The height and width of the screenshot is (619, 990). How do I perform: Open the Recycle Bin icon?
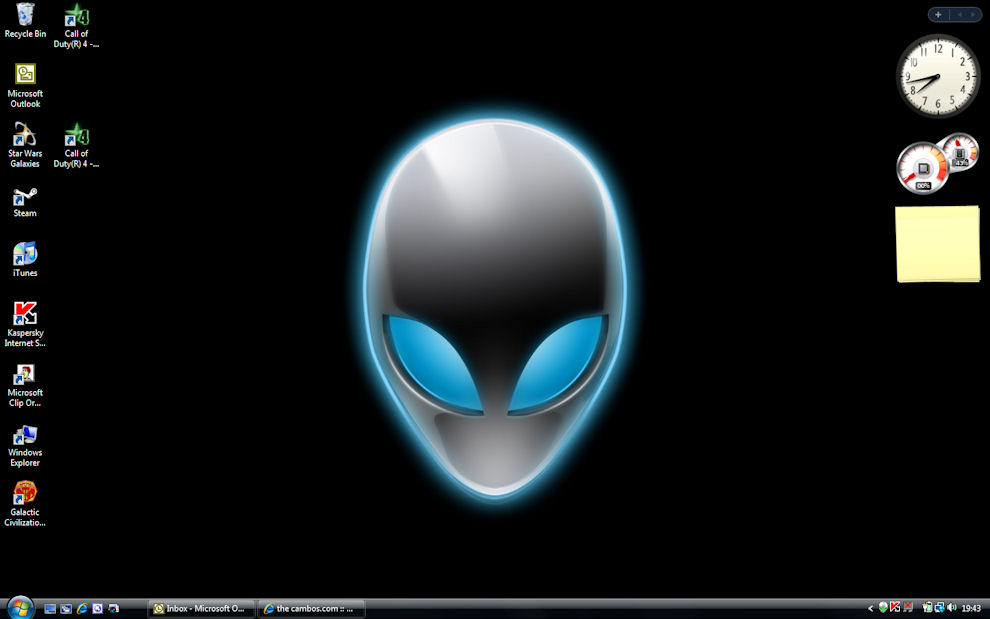point(25,21)
